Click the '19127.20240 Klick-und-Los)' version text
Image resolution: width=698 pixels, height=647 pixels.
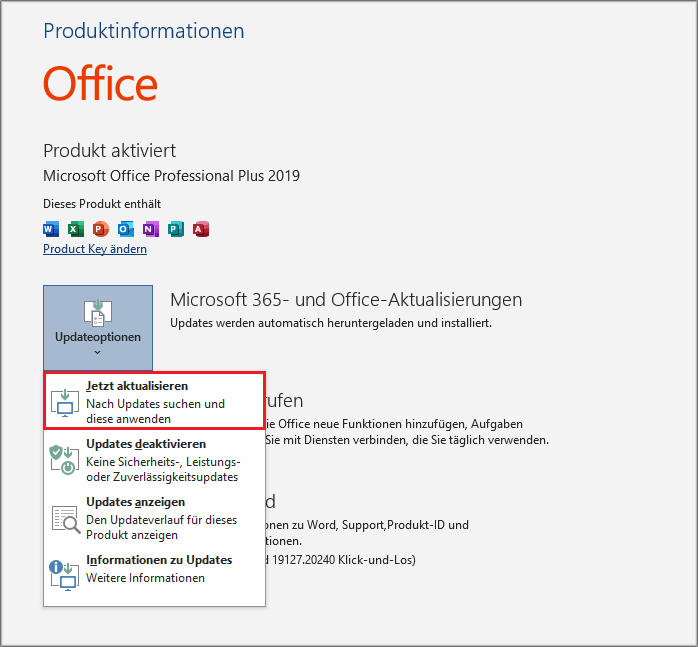[x=344, y=560]
